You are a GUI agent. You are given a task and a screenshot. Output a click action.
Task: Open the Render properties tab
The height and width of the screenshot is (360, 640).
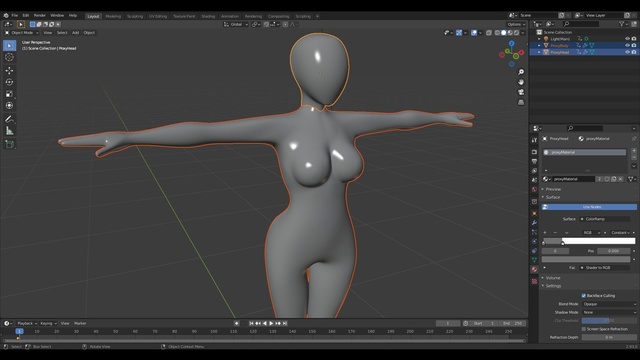point(534,152)
